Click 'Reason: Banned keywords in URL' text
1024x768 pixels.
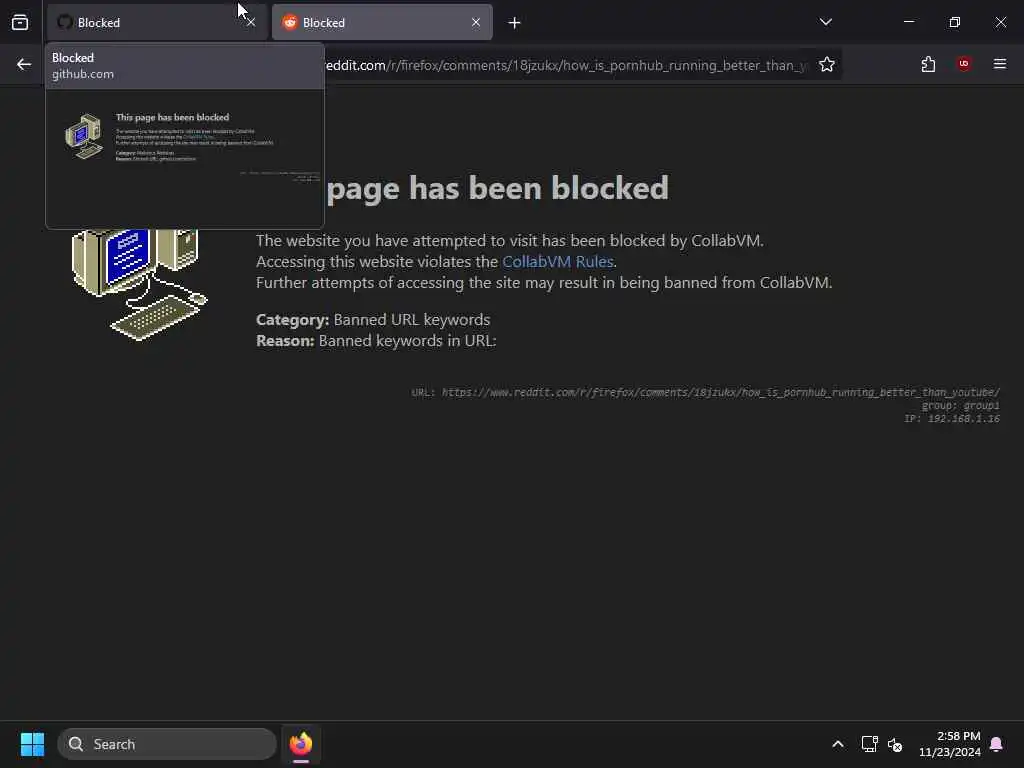click(376, 340)
